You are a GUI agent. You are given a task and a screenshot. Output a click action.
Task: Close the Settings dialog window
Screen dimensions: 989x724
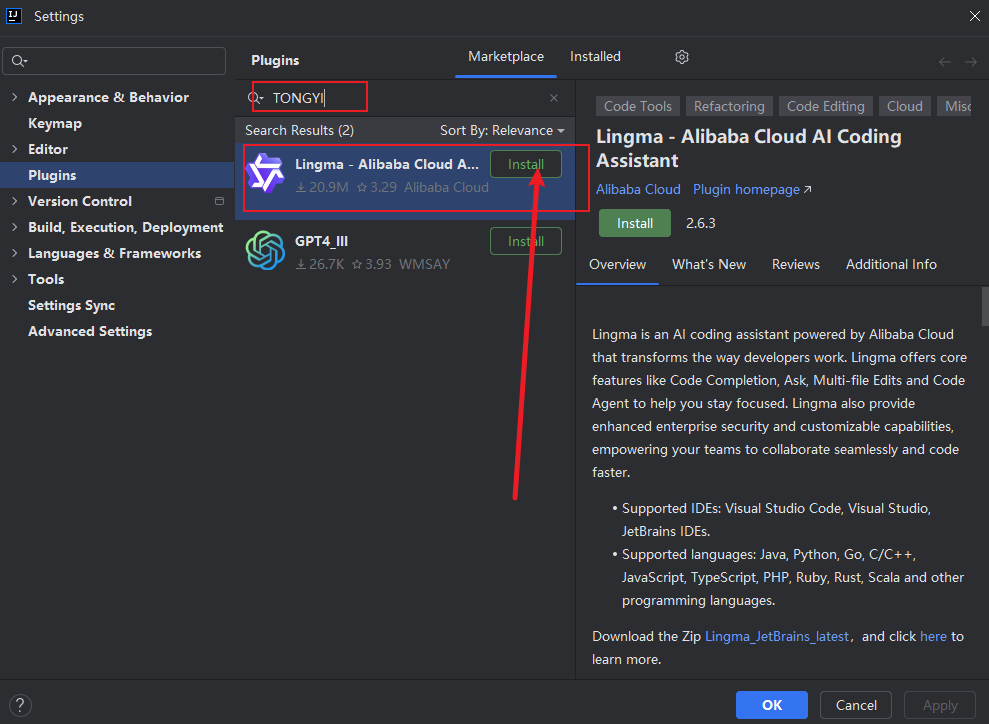(x=974, y=16)
